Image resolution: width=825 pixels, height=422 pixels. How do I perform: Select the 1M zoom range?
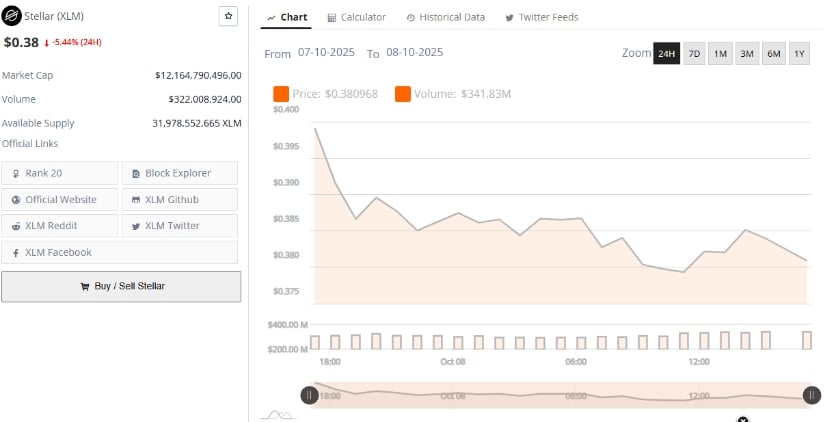[719, 54]
